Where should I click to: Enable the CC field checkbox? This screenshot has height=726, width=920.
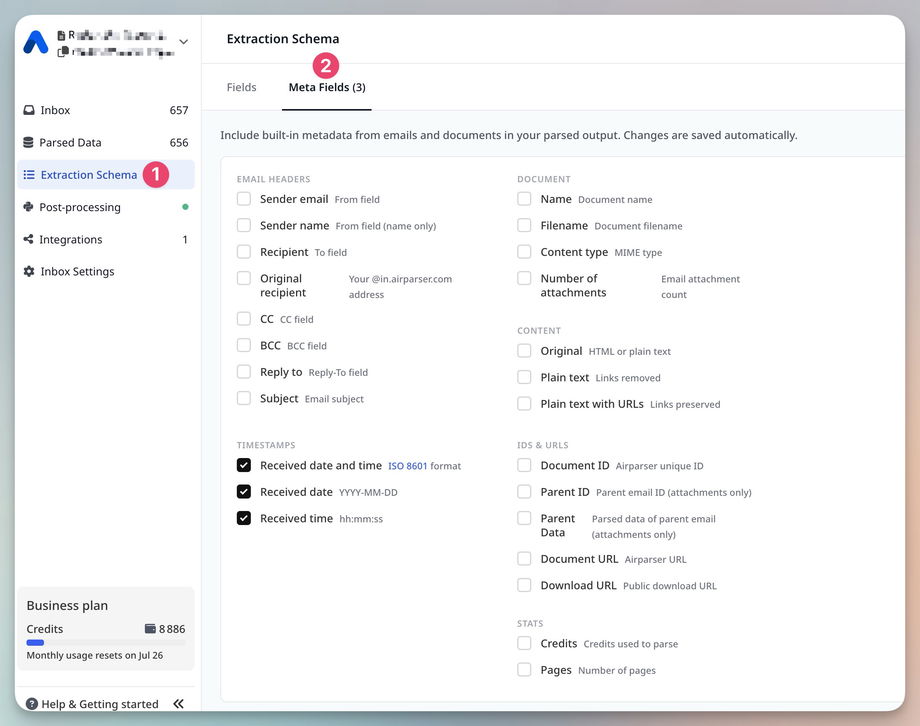point(243,319)
